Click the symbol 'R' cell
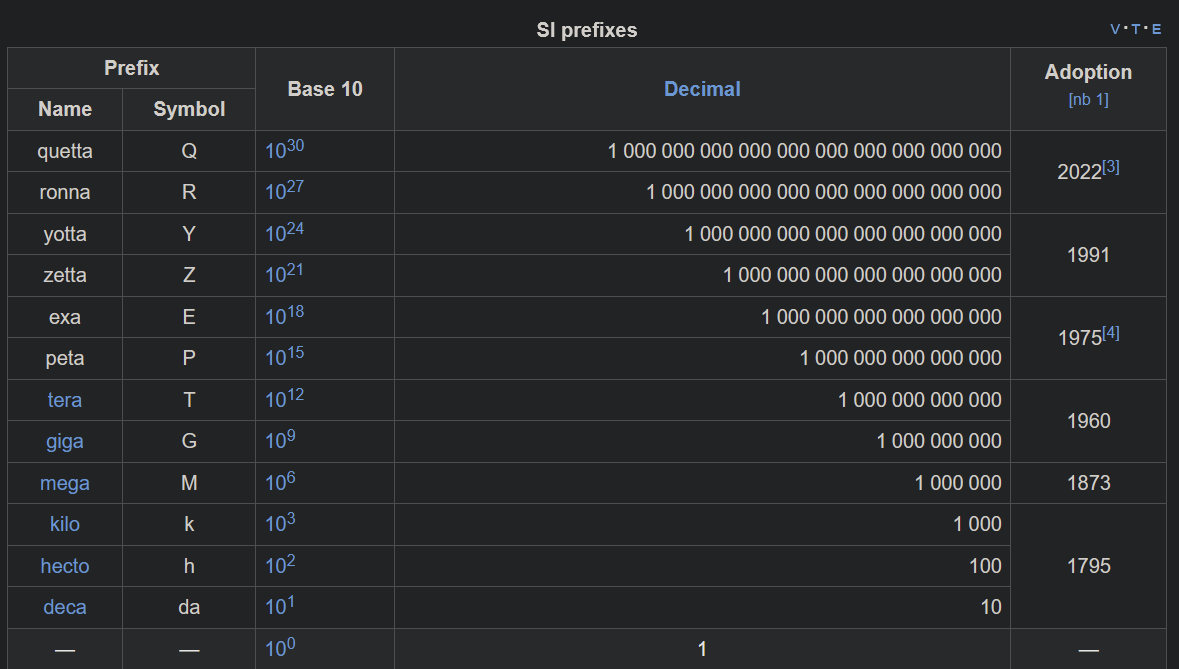This screenshot has width=1179, height=669. click(189, 192)
